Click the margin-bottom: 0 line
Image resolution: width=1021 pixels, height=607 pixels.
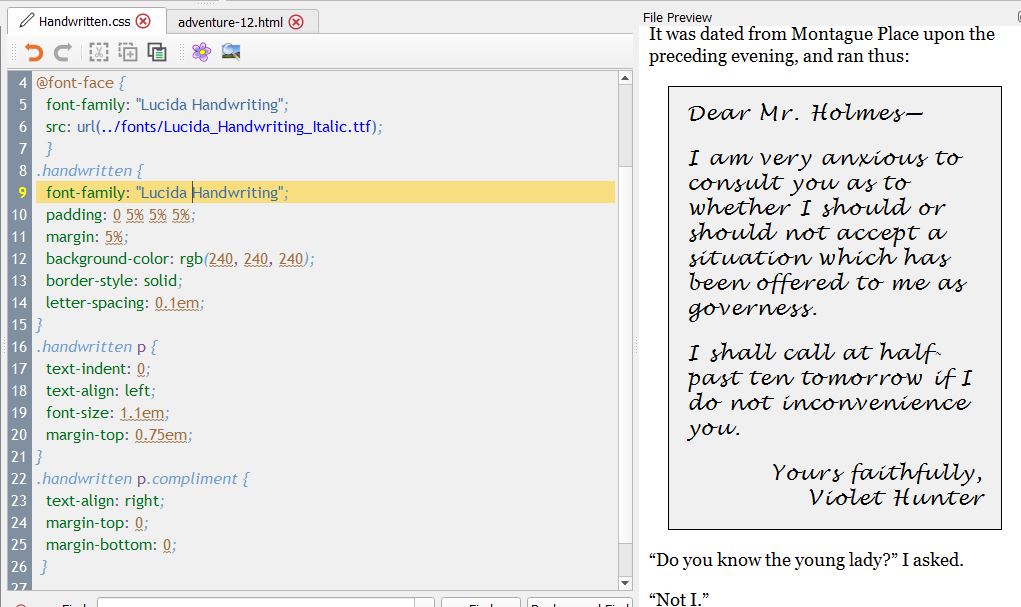click(111, 545)
